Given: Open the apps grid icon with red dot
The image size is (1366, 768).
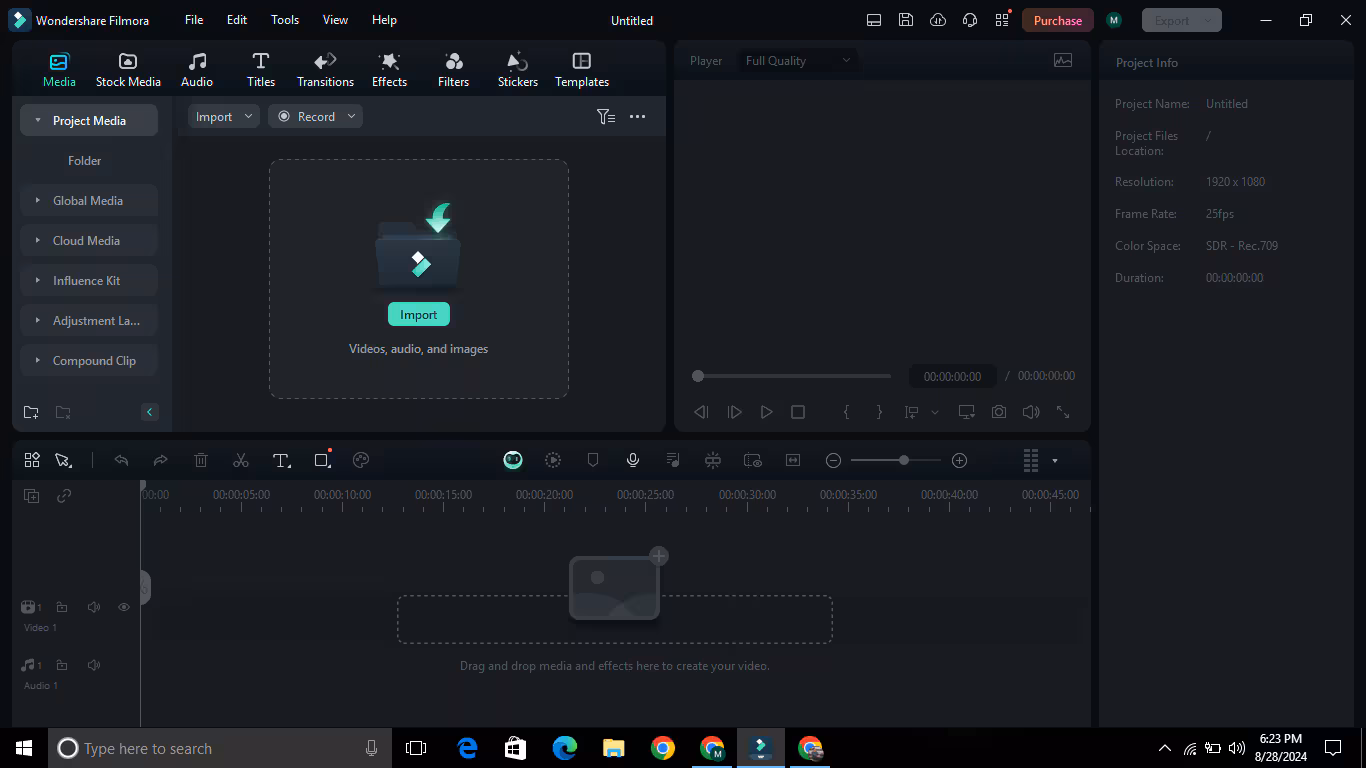Looking at the screenshot, I should pos(1002,20).
